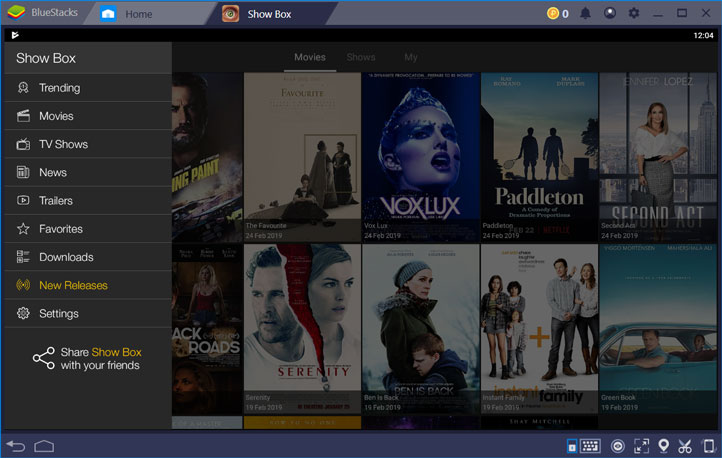This screenshot has height=458, width=722.
Task: Click the rotate device phone icon
Action: point(709,446)
